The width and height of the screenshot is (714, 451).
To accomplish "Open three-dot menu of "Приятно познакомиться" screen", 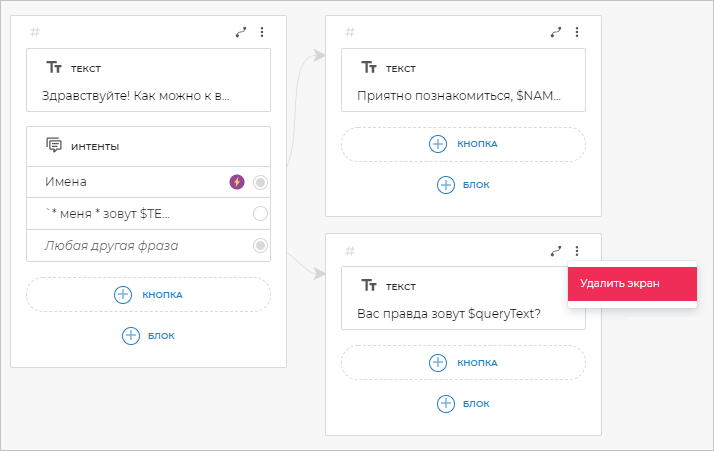I will (577, 32).
